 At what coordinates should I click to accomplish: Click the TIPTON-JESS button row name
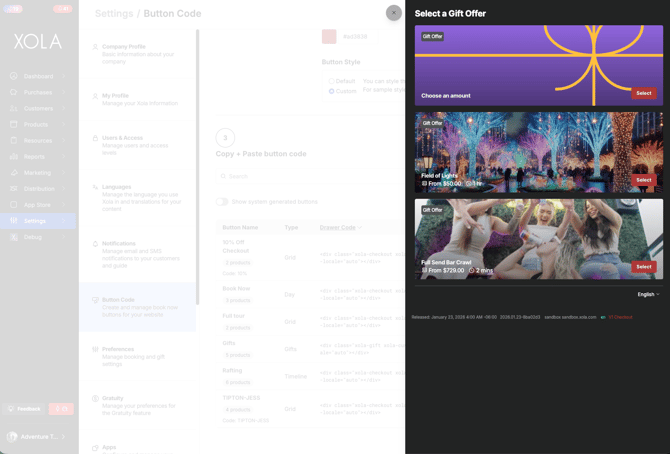pyautogui.click(x=241, y=398)
